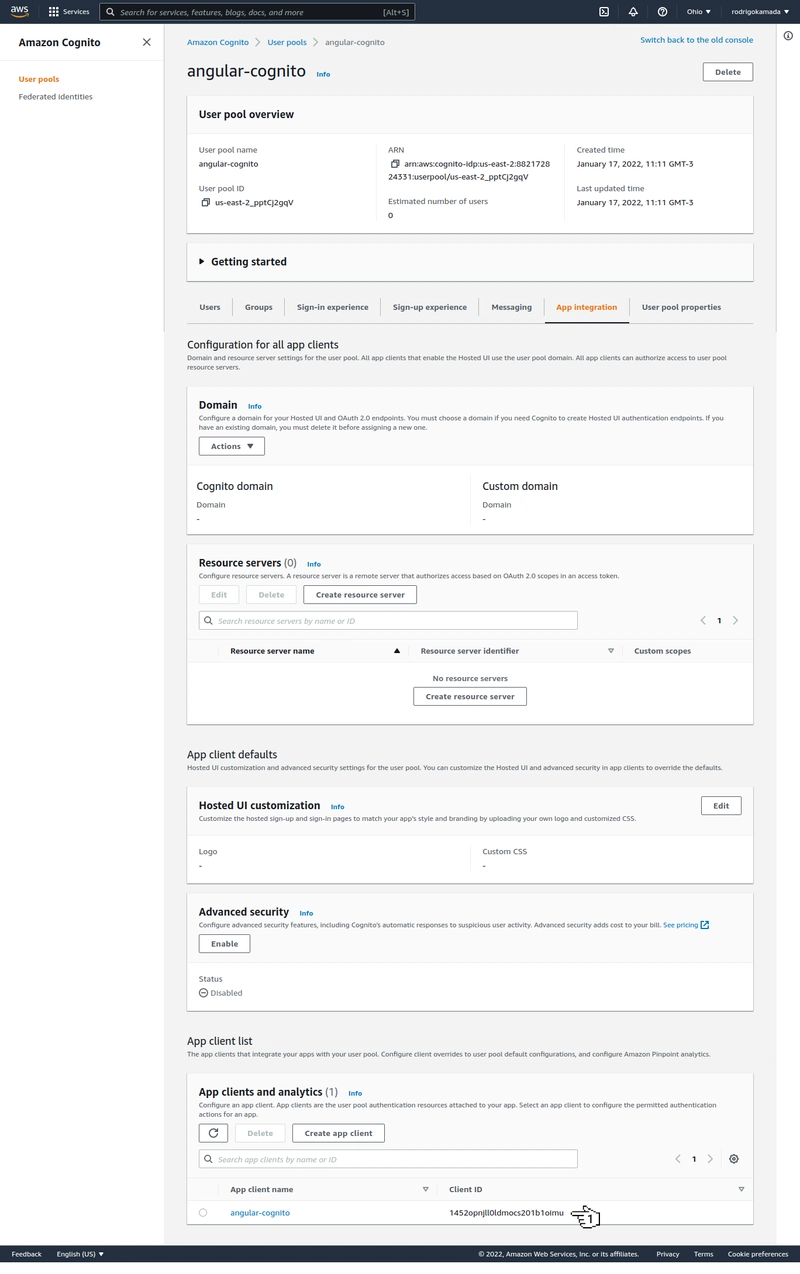The image size is (800, 1274).
Task: Go to User pools breadcrumb
Action: click(x=287, y=42)
